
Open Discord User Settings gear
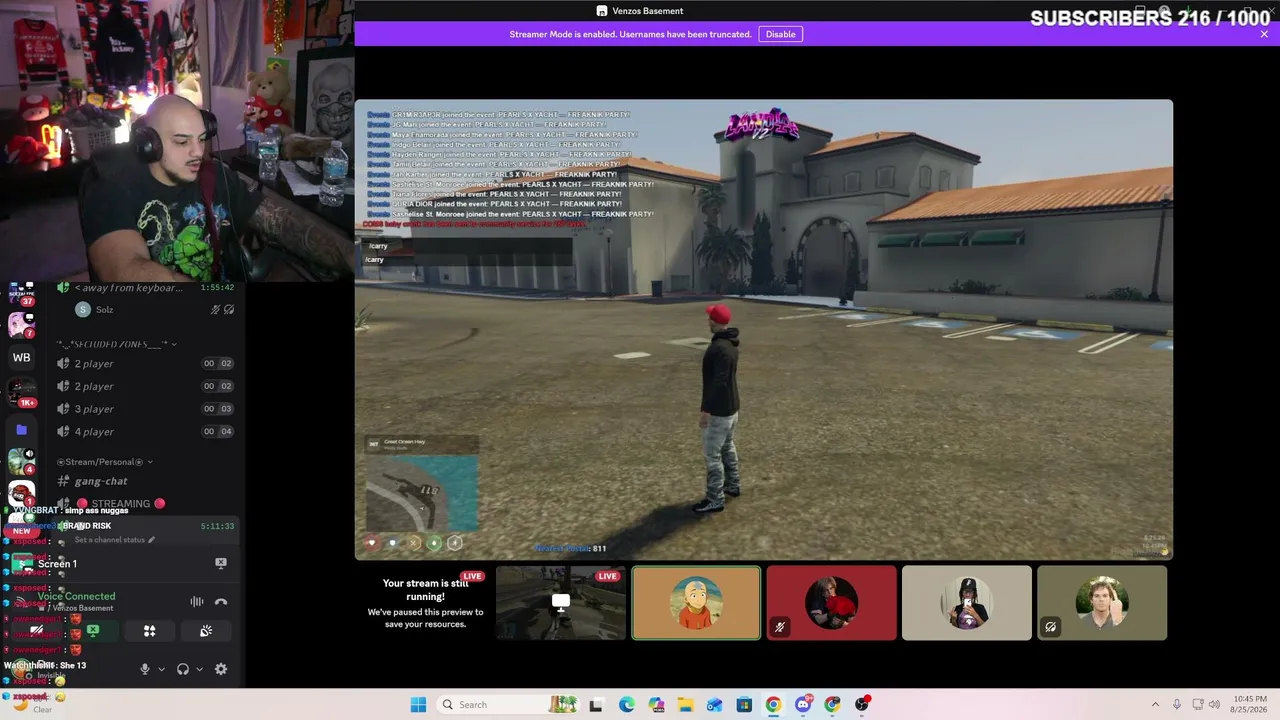[221, 669]
